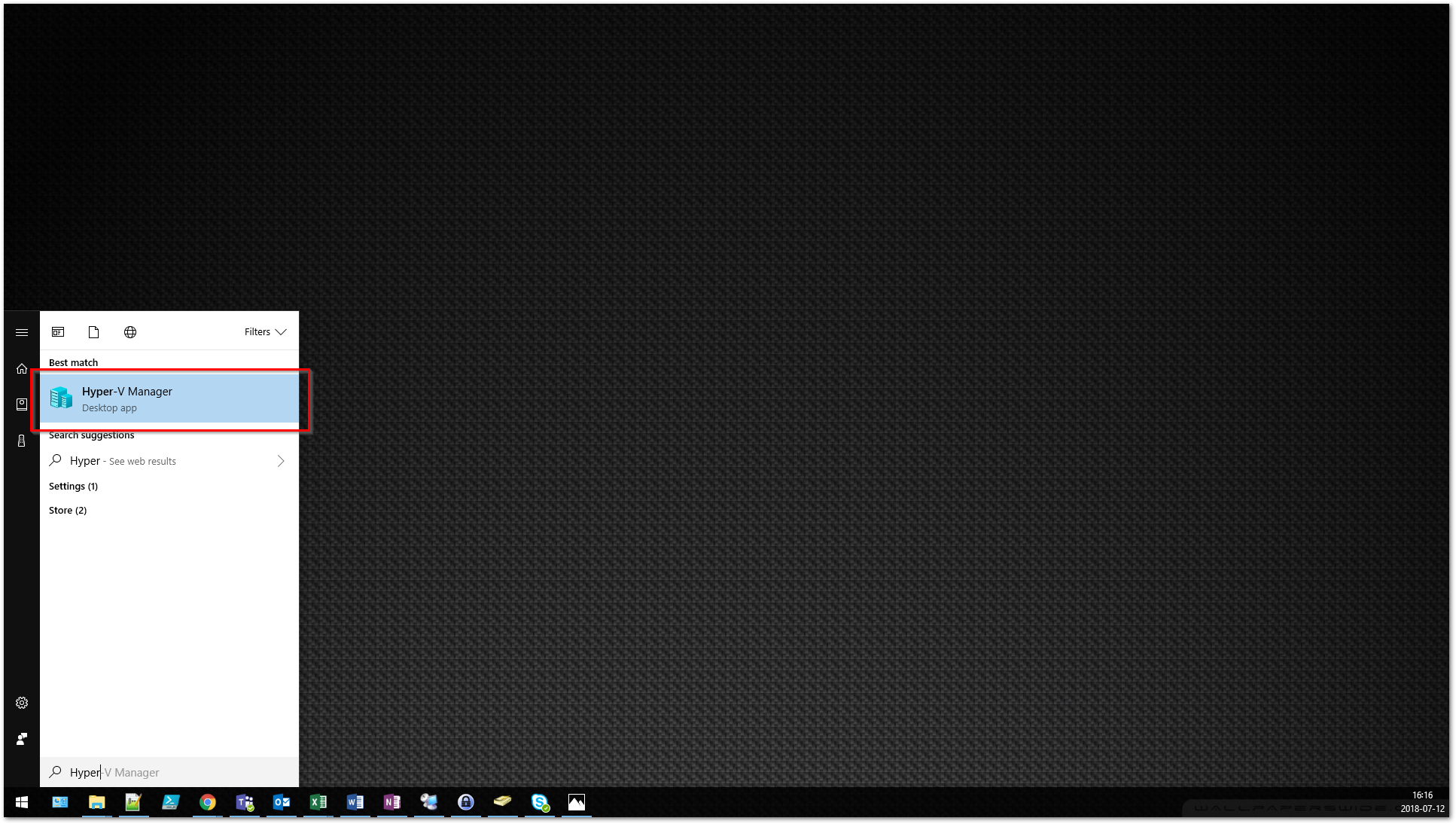Open the Photos app from the taskbar
This screenshot has height=824, width=1456.
coord(577,802)
